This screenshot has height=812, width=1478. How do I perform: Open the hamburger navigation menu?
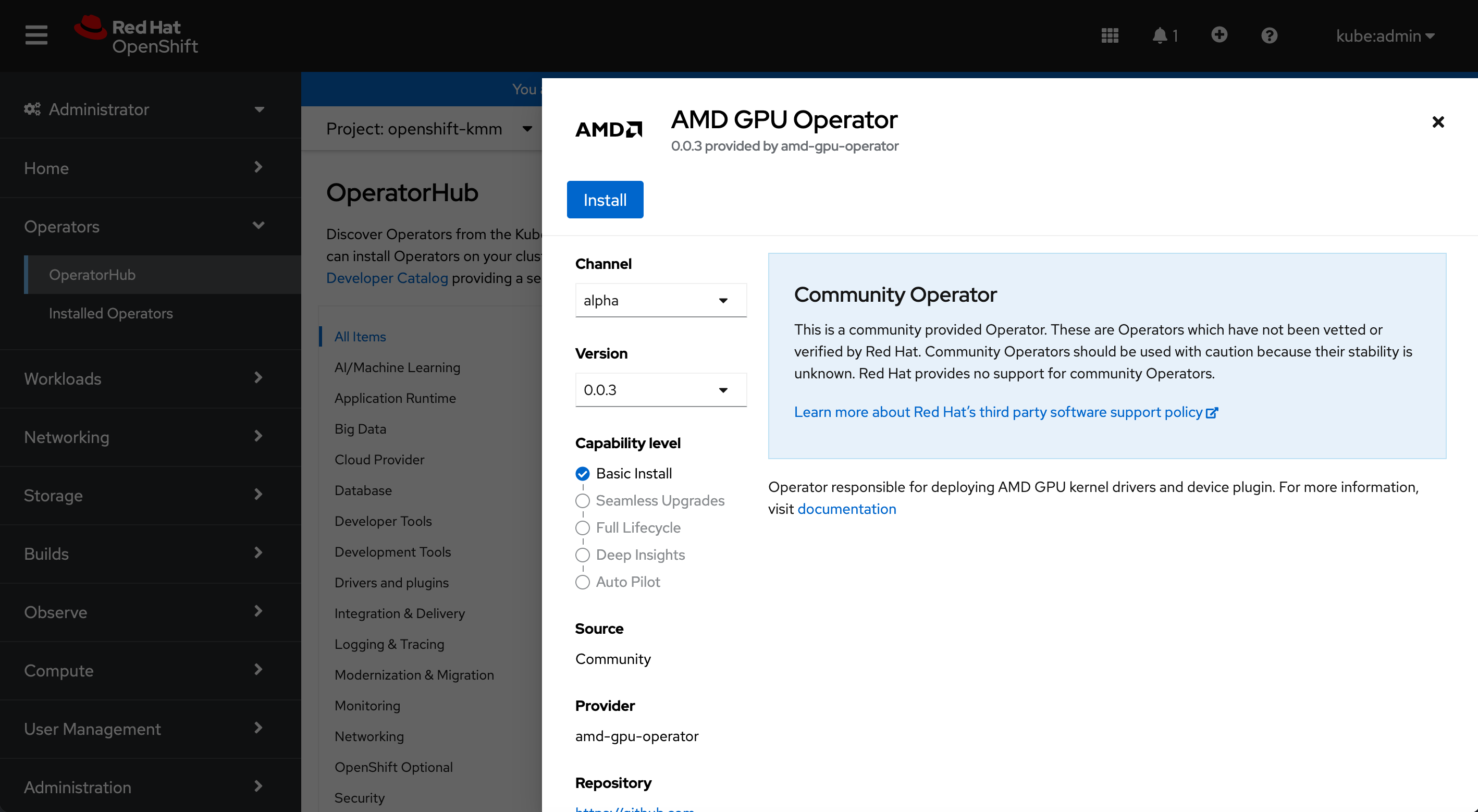[x=36, y=35]
